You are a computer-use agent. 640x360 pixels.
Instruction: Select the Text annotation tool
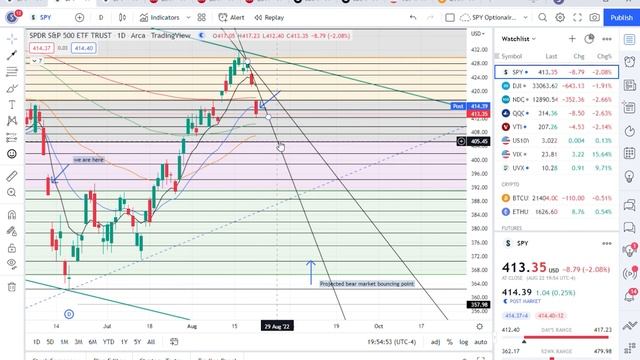pos(12,105)
